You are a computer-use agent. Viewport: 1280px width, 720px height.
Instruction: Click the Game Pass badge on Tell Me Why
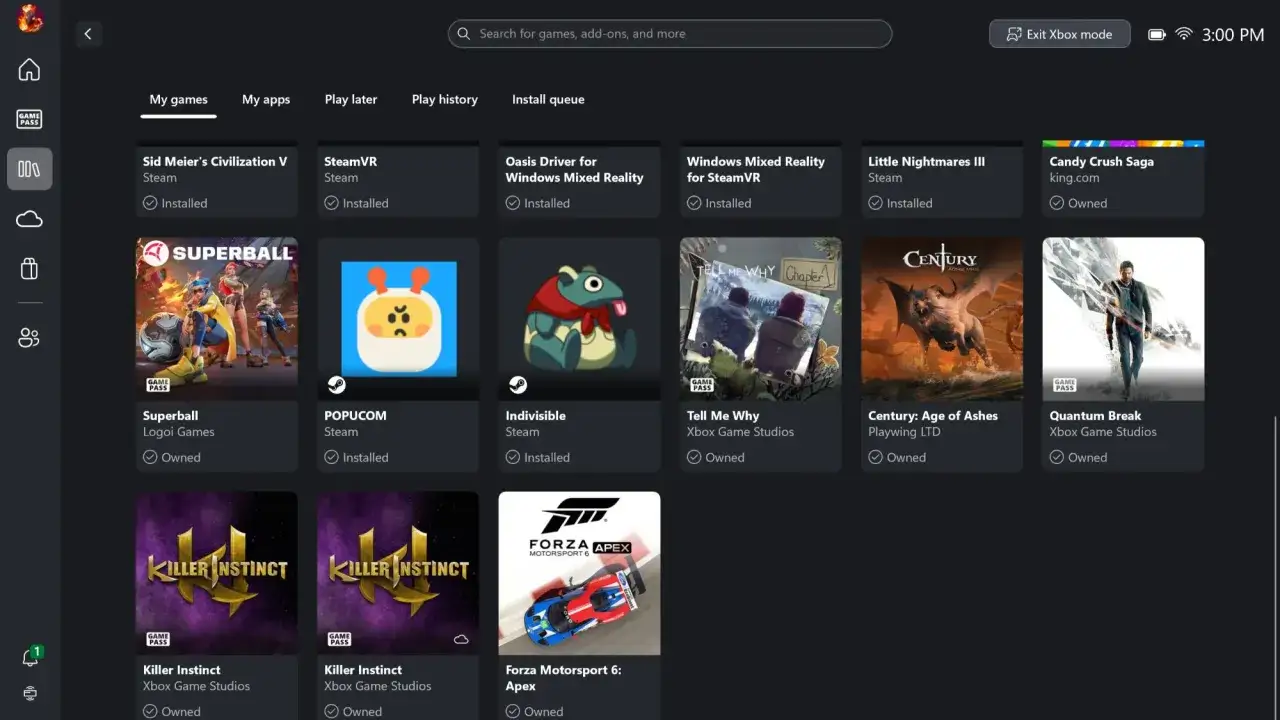(x=701, y=385)
